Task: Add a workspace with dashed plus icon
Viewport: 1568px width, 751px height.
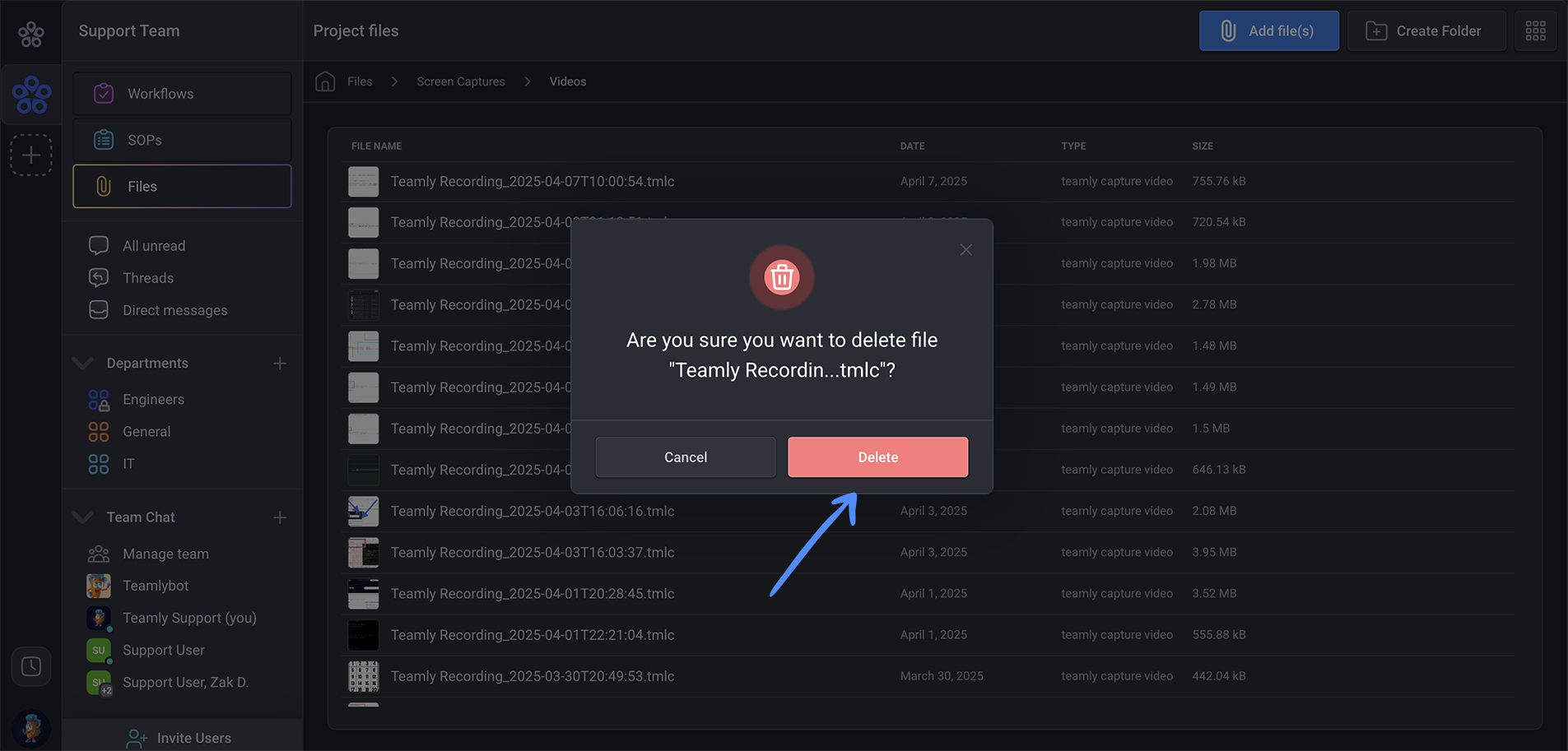Action: pos(31,155)
